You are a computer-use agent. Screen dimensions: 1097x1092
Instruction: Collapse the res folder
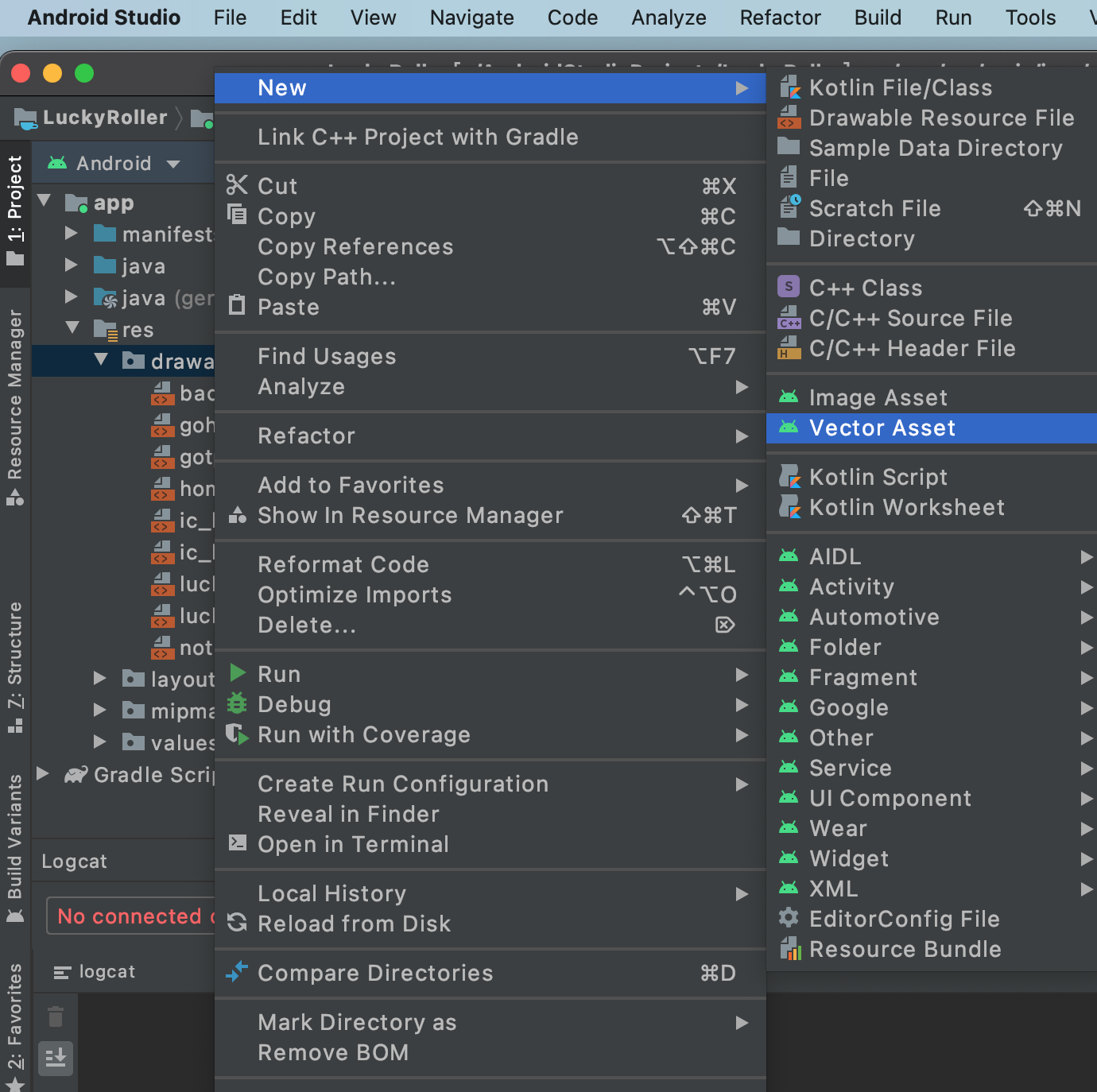[72, 328]
